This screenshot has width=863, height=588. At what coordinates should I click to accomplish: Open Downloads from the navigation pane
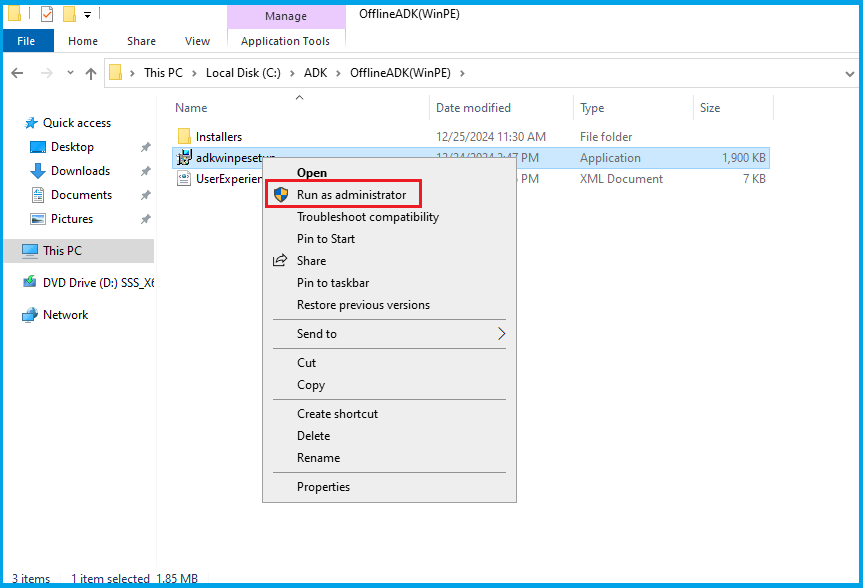80,171
